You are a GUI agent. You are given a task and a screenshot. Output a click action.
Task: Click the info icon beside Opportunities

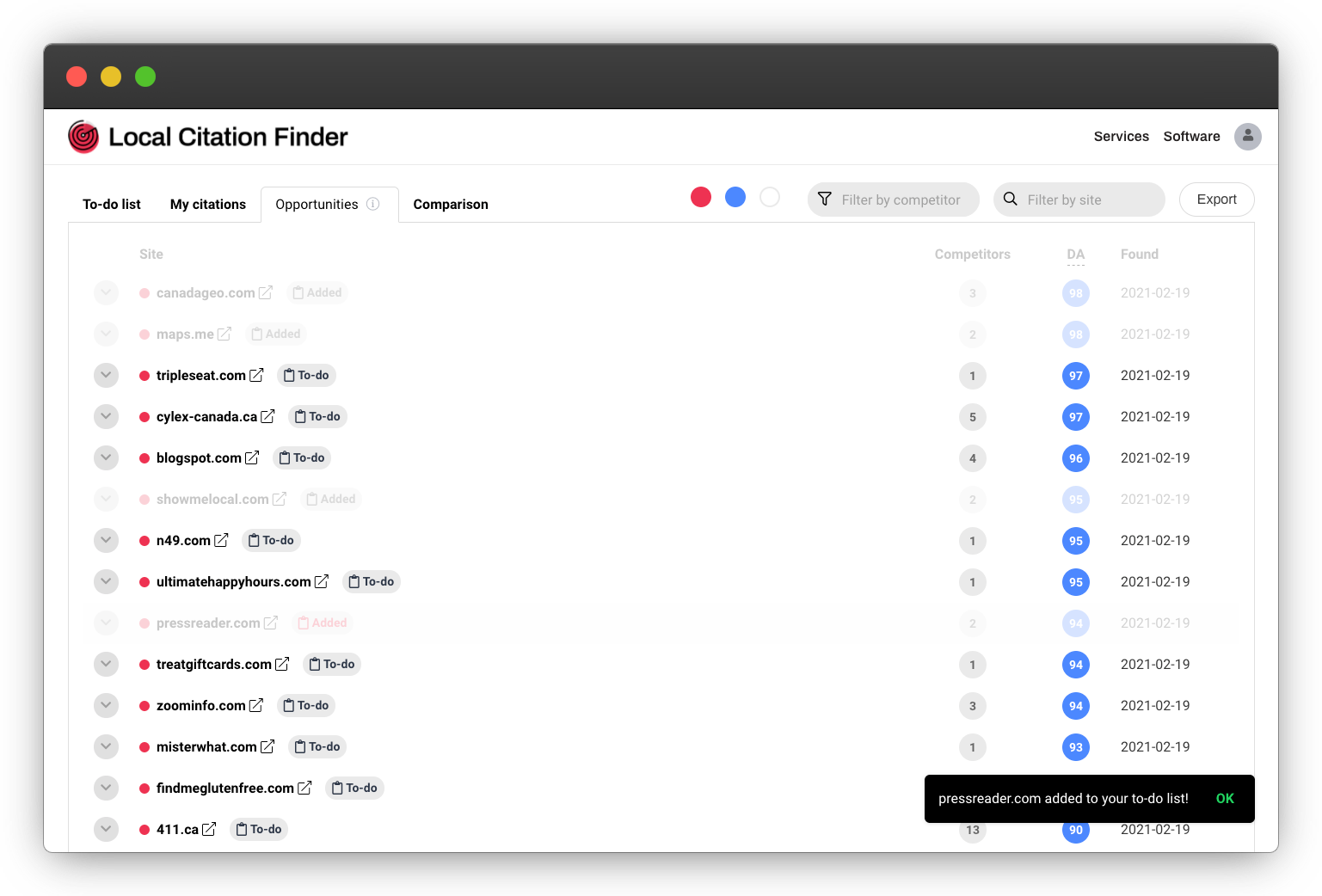coord(373,204)
